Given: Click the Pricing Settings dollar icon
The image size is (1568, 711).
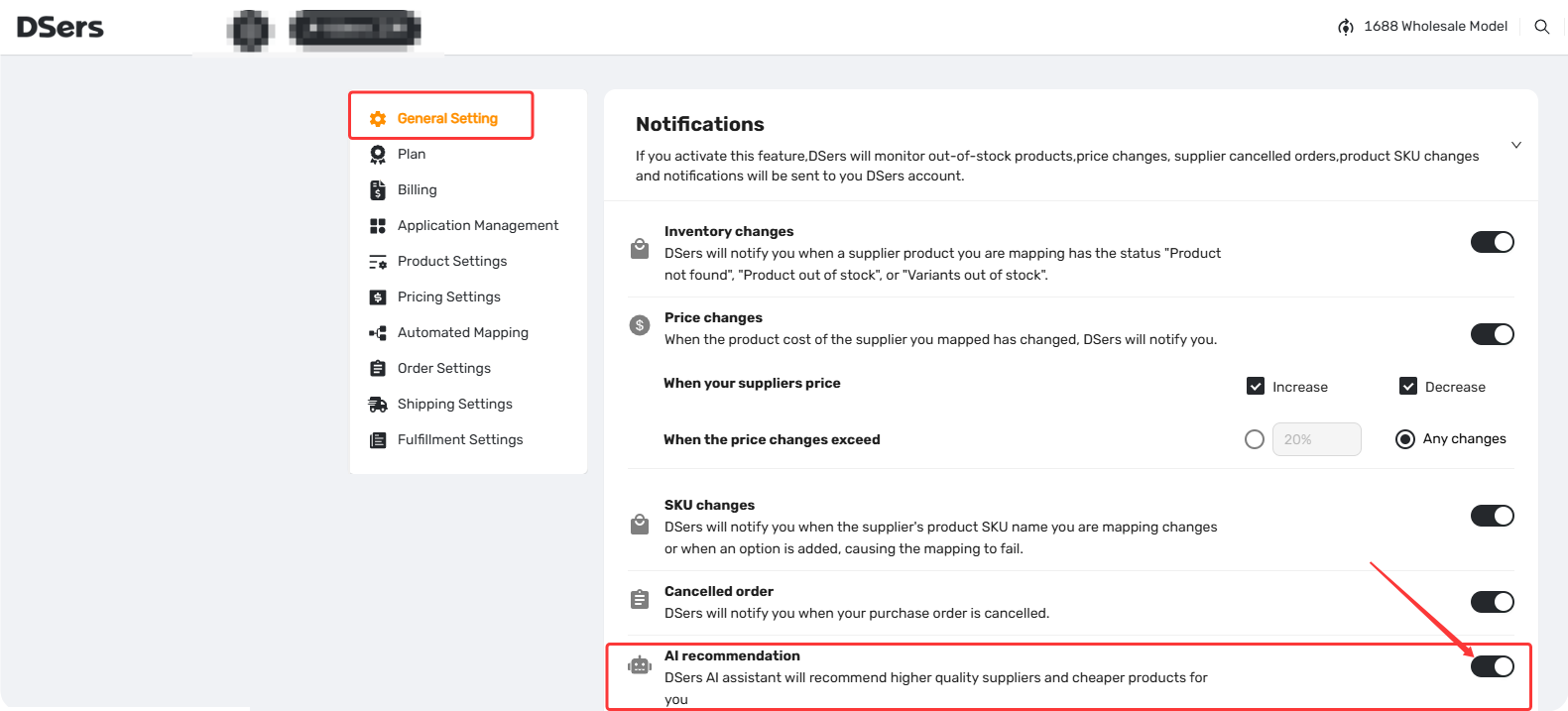Looking at the screenshot, I should (x=378, y=297).
